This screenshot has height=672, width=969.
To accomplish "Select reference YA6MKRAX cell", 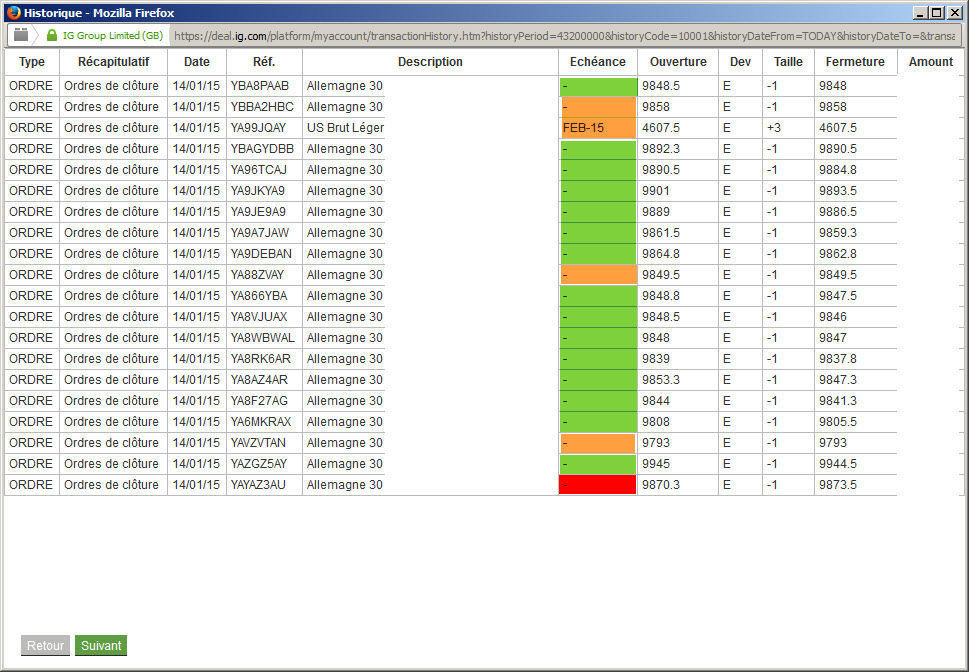I will tap(264, 422).
